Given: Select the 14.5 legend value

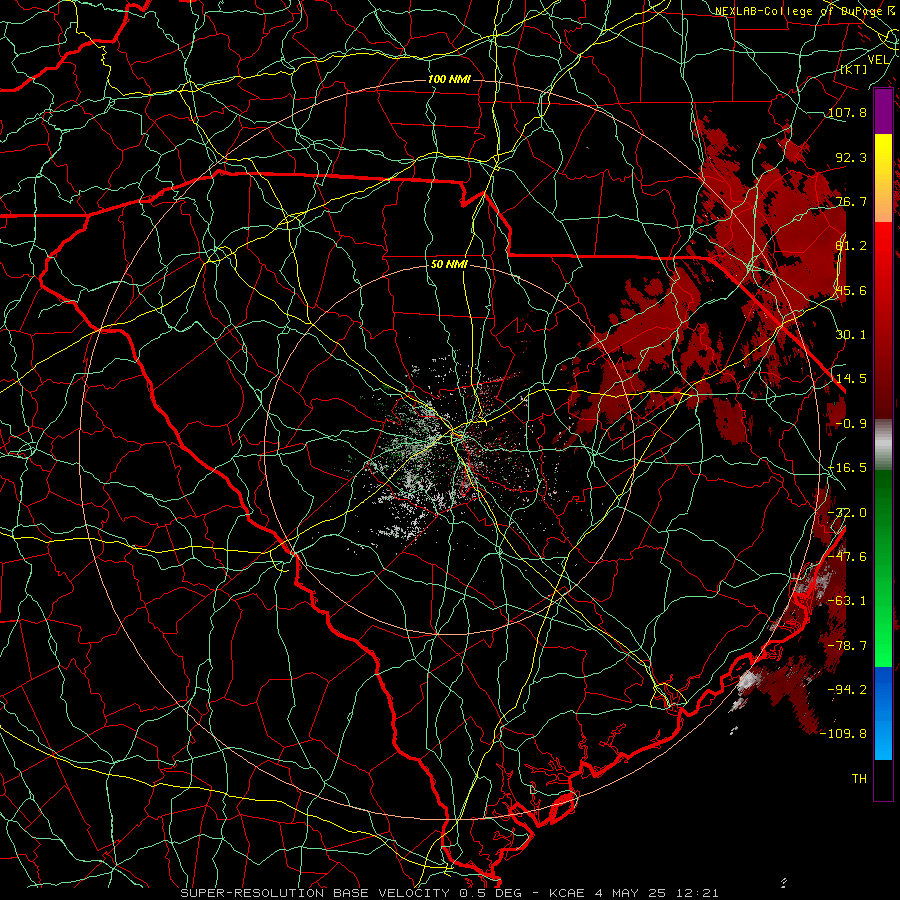Looking at the screenshot, I should 851,379.
